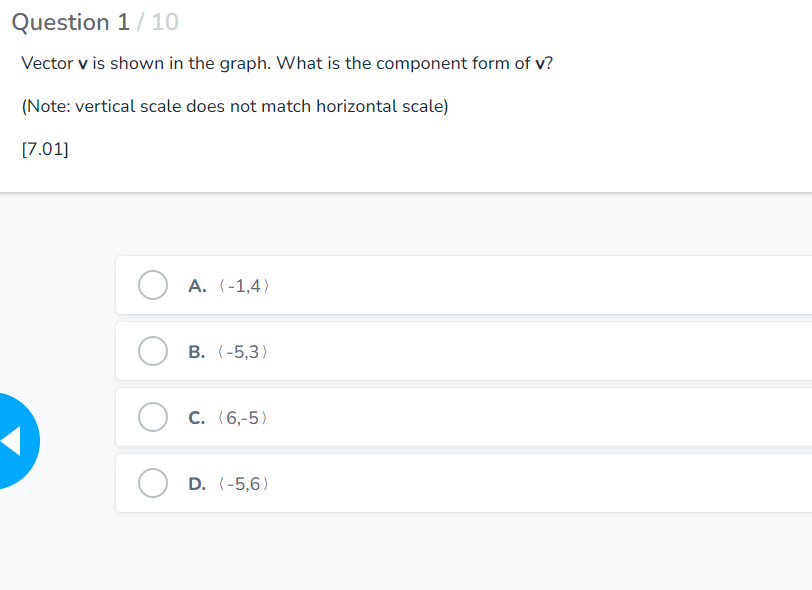This screenshot has width=812, height=590.
Task: Click the letter label A
Action: click(196, 285)
